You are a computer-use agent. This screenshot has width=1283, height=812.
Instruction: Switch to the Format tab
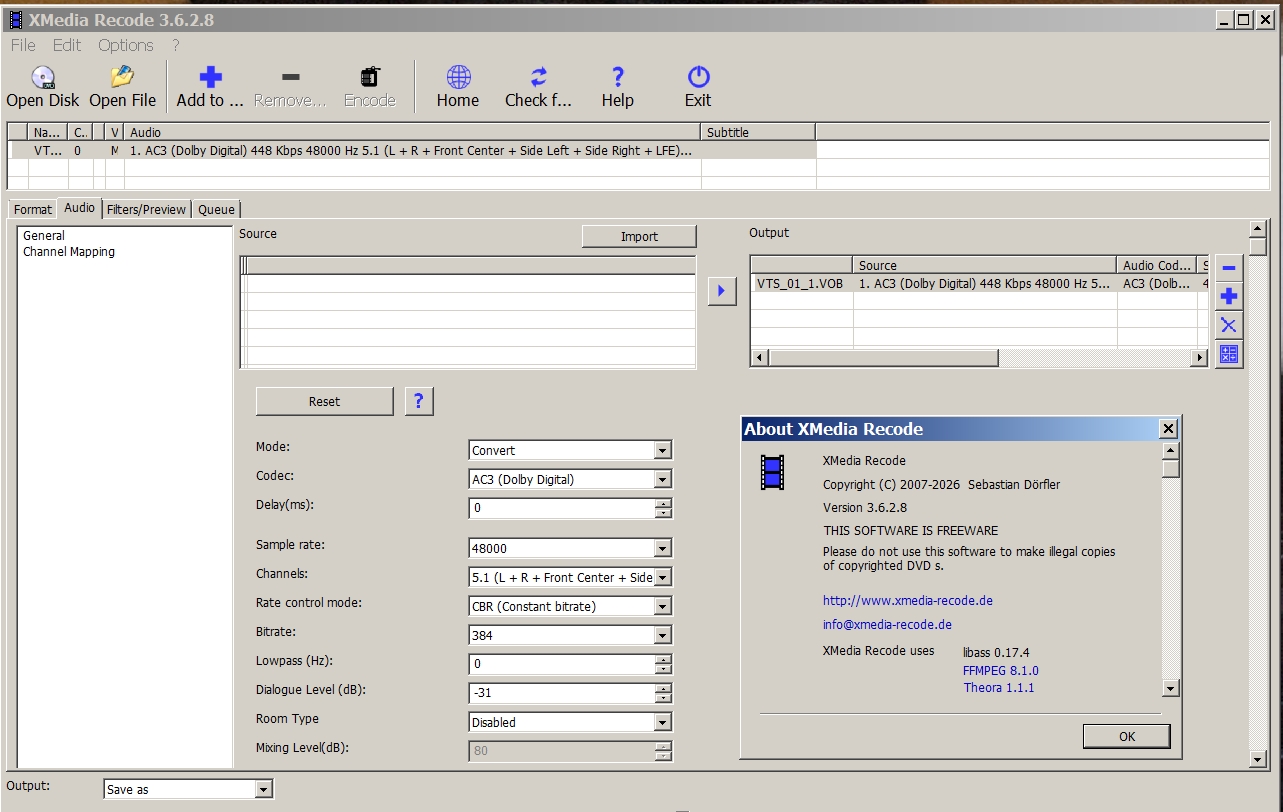(33, 209)
